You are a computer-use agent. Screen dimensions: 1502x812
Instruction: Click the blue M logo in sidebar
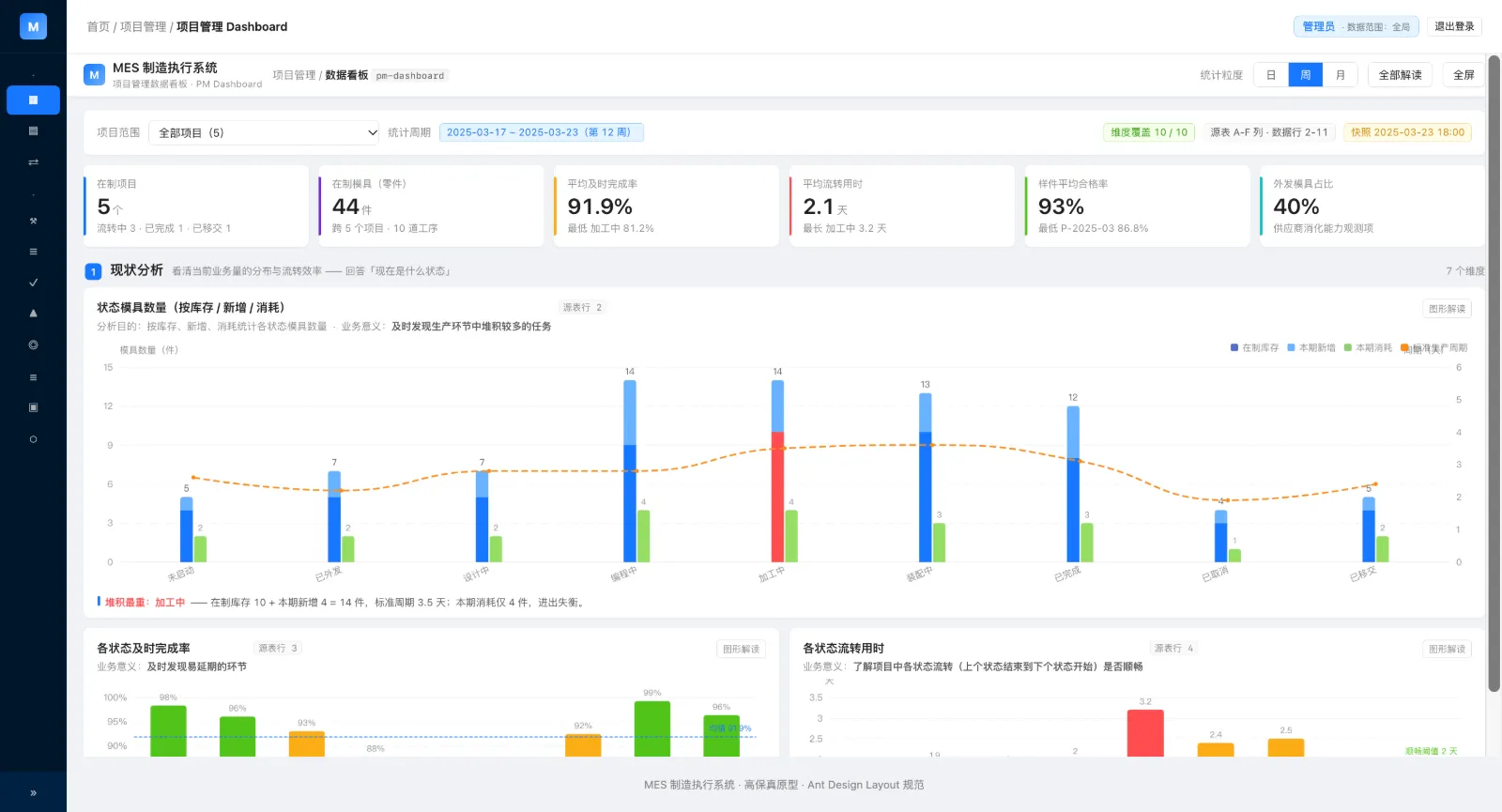pyautogui.click(x=33, y=26)
